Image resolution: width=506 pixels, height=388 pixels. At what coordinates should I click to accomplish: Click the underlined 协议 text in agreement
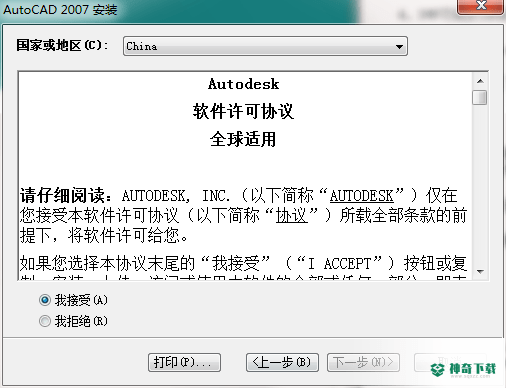tap(292, 216)
